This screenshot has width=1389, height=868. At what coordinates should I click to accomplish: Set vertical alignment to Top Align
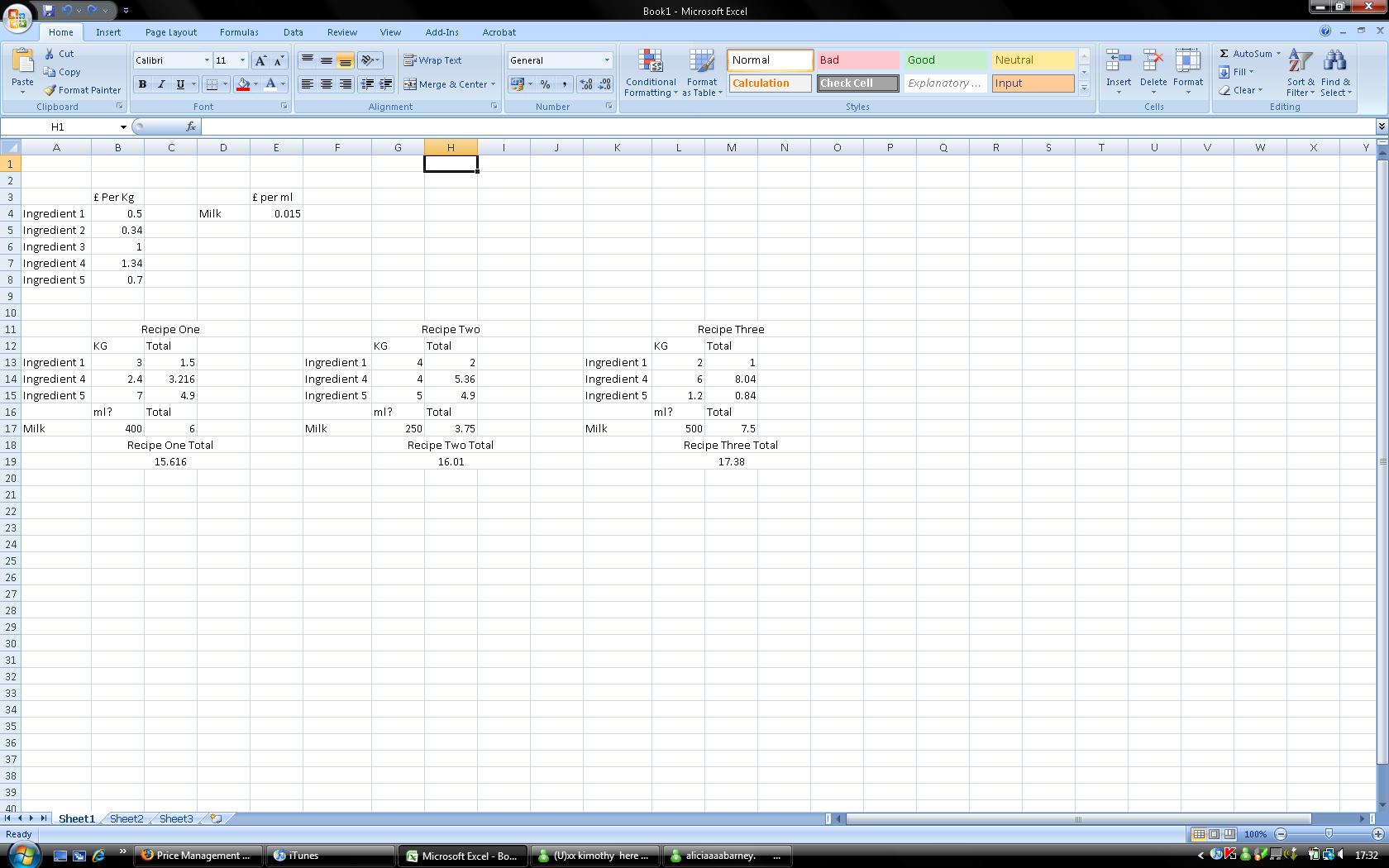tap(307, 60)
